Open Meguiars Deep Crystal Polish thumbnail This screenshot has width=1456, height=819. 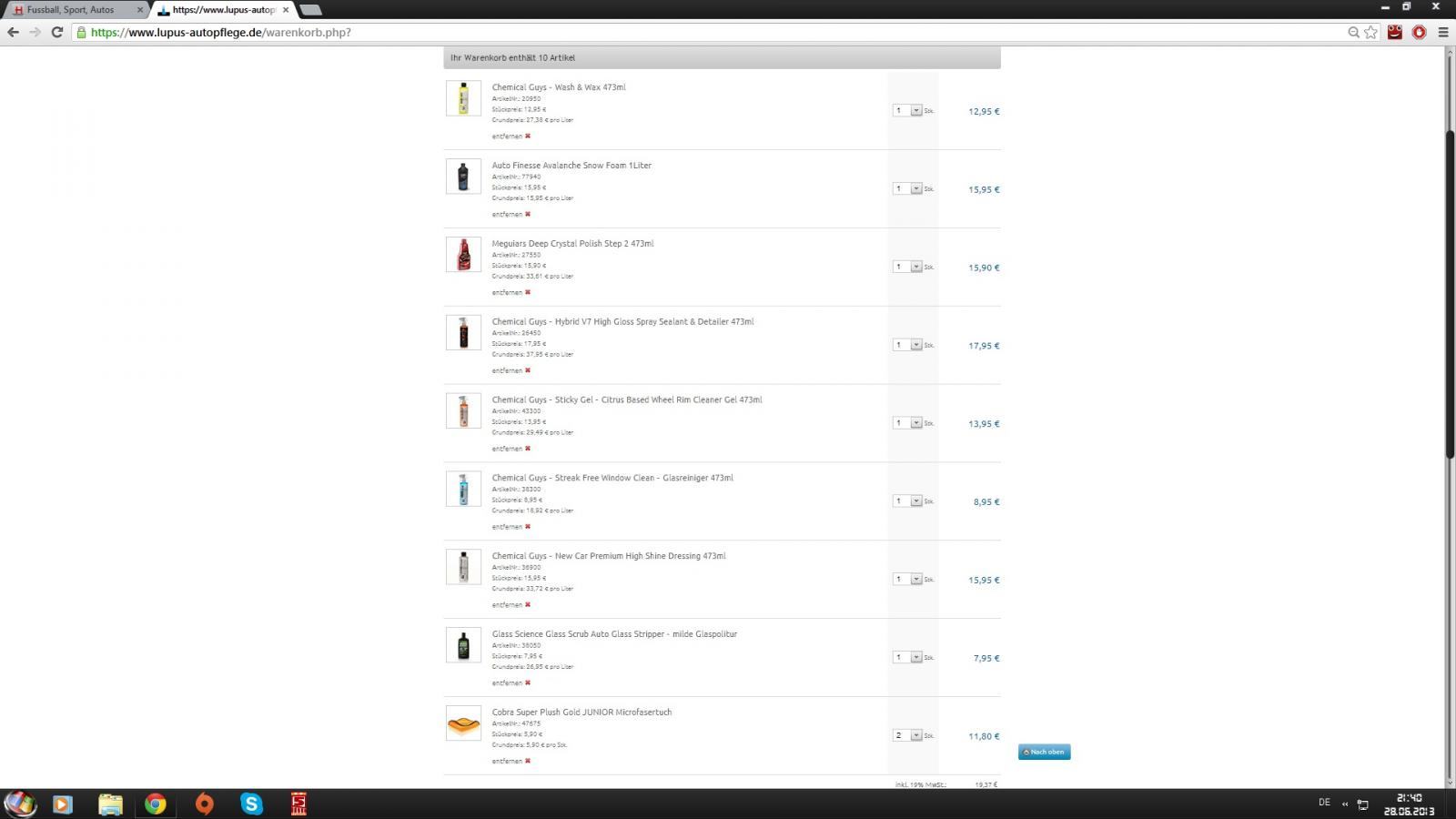click(x=463, y=255)
